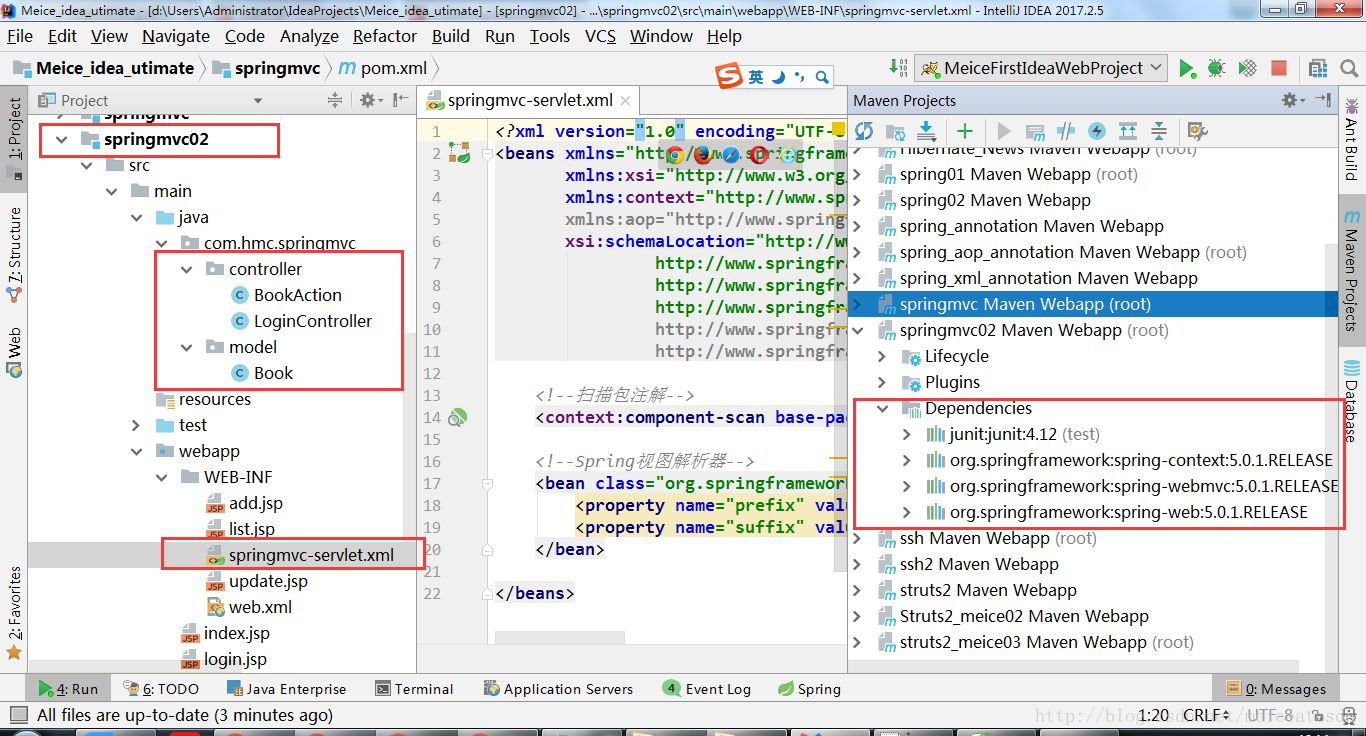Expand the Plugins node in Maven
This screenshot has height=736, width=1366.
[881, 382]
